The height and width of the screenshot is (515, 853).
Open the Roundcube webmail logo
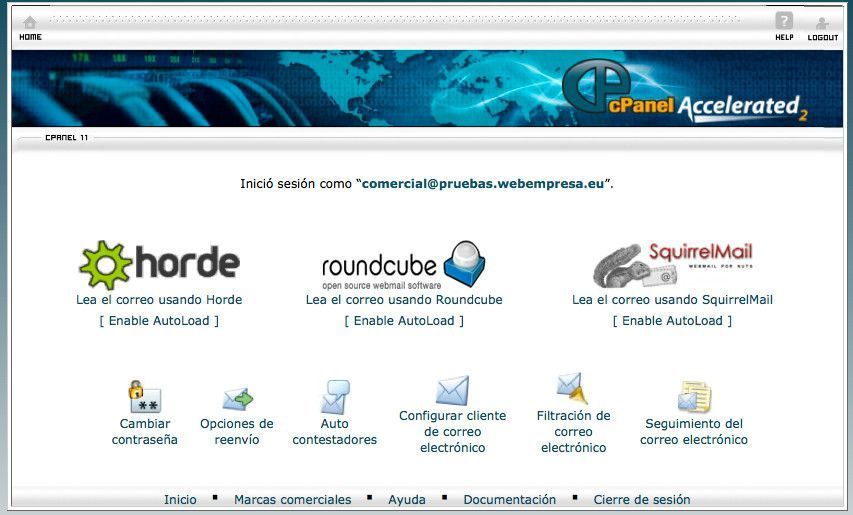(x=403, y=265)
